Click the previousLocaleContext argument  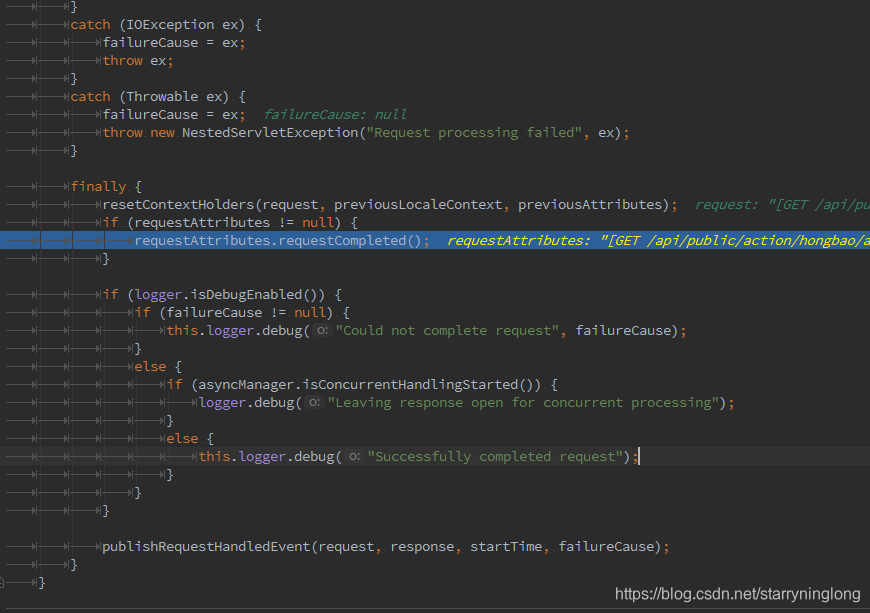(418, 205)
